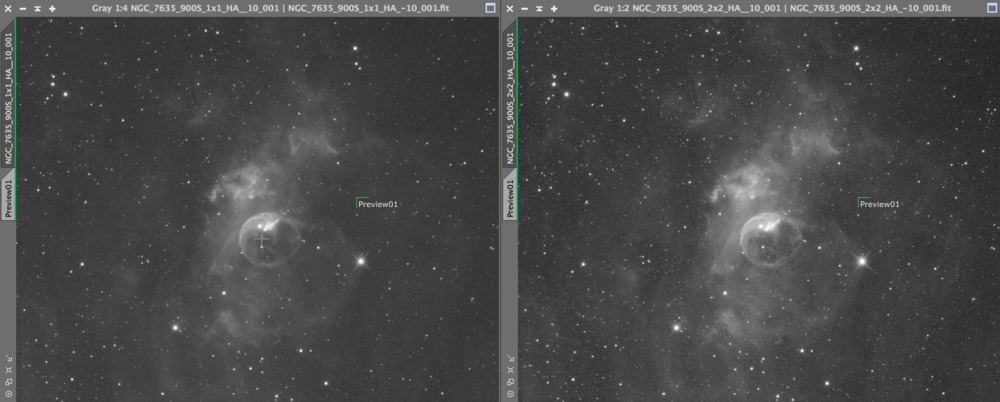Click the Bubble Nebula in the 2x2_HA image
The width and height of the screenshot is (1000, 402).
coord(771,239)
